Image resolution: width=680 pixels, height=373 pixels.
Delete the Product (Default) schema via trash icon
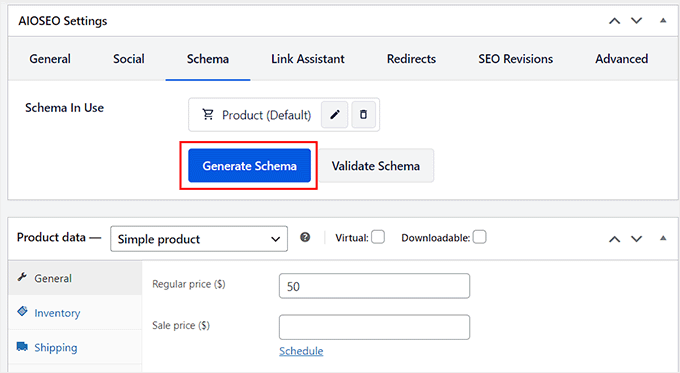point(363,115)
